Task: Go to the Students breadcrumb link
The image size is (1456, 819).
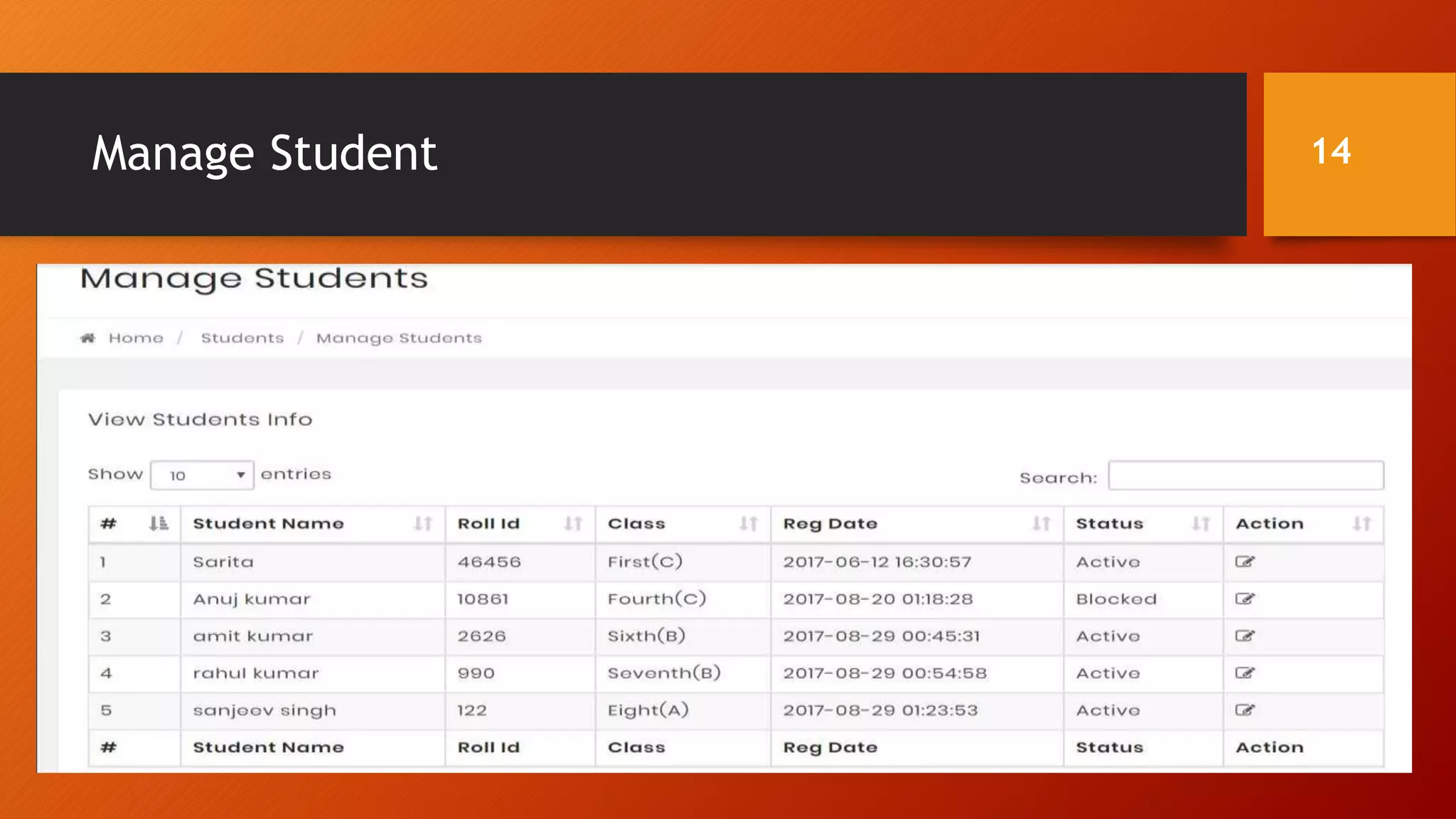Action: pyautogui.click(x=242, y=338)
